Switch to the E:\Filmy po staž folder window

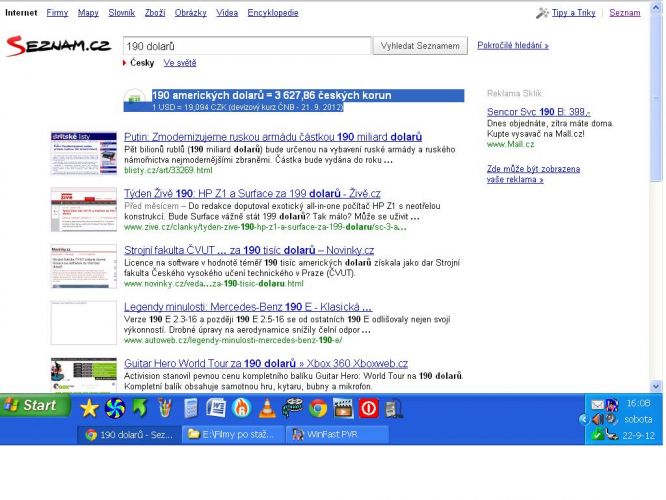pyautogui.click(x=233, y=434)
